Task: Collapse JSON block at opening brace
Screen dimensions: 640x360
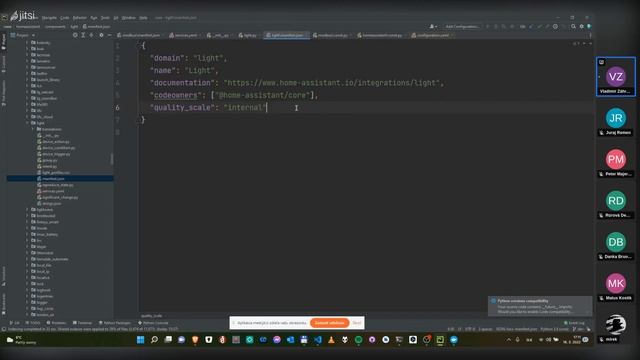Action: [x=138, y=46]
